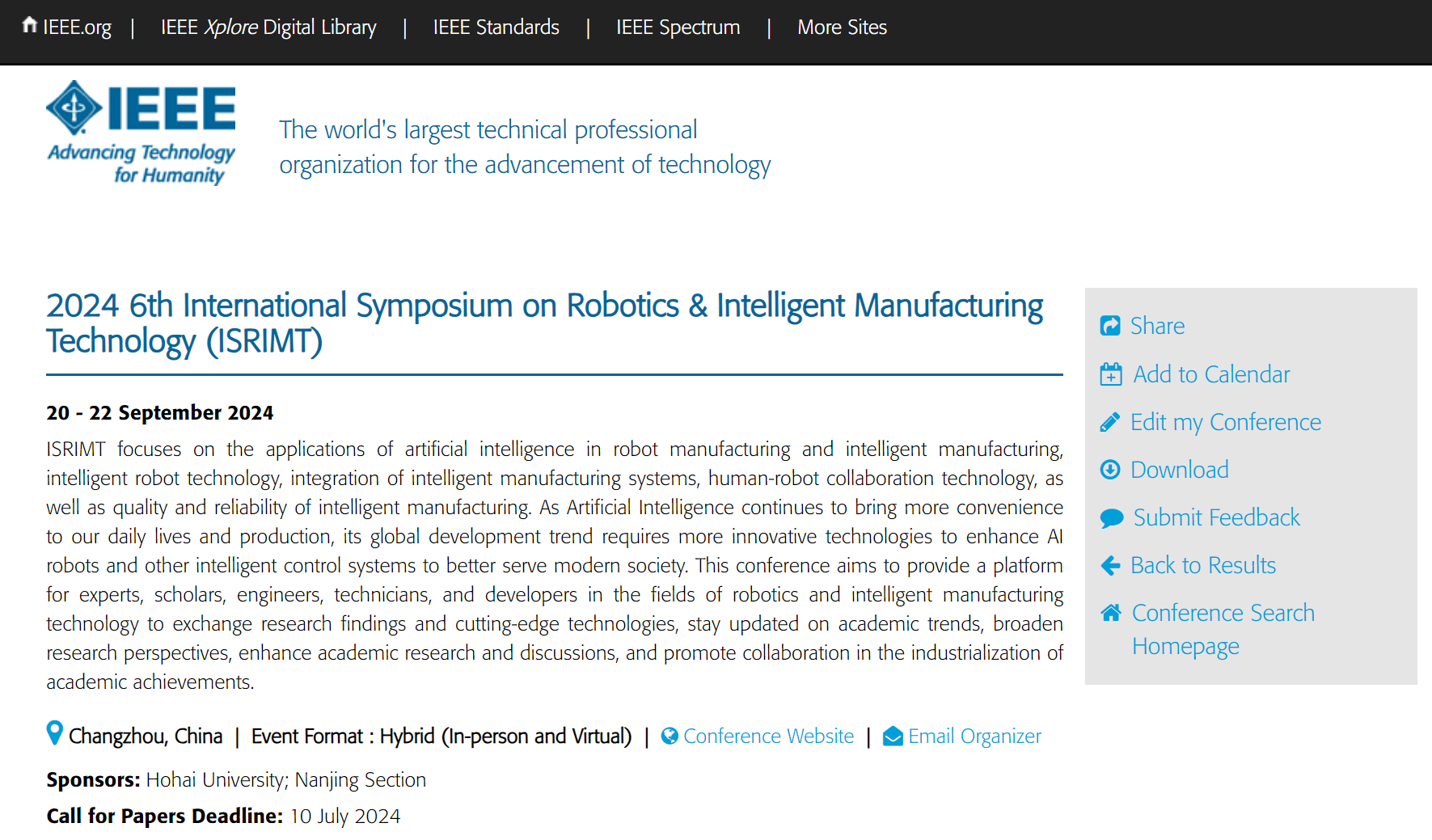The image size is (1432, 840).
Task: Click the pencil Edit my Conference icon
Action: (1110, 422)
